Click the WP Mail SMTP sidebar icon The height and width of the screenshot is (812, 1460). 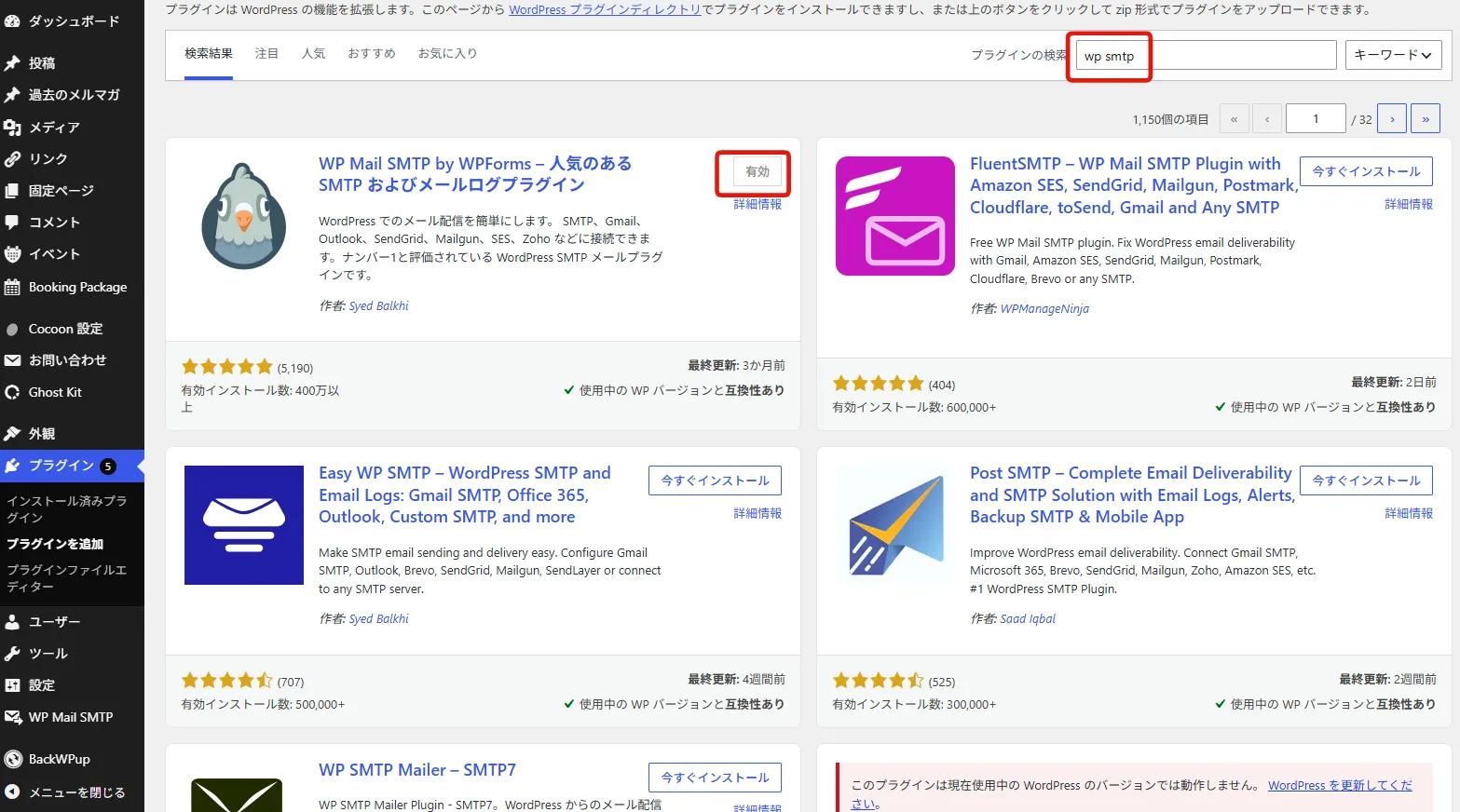pos(12,718)
